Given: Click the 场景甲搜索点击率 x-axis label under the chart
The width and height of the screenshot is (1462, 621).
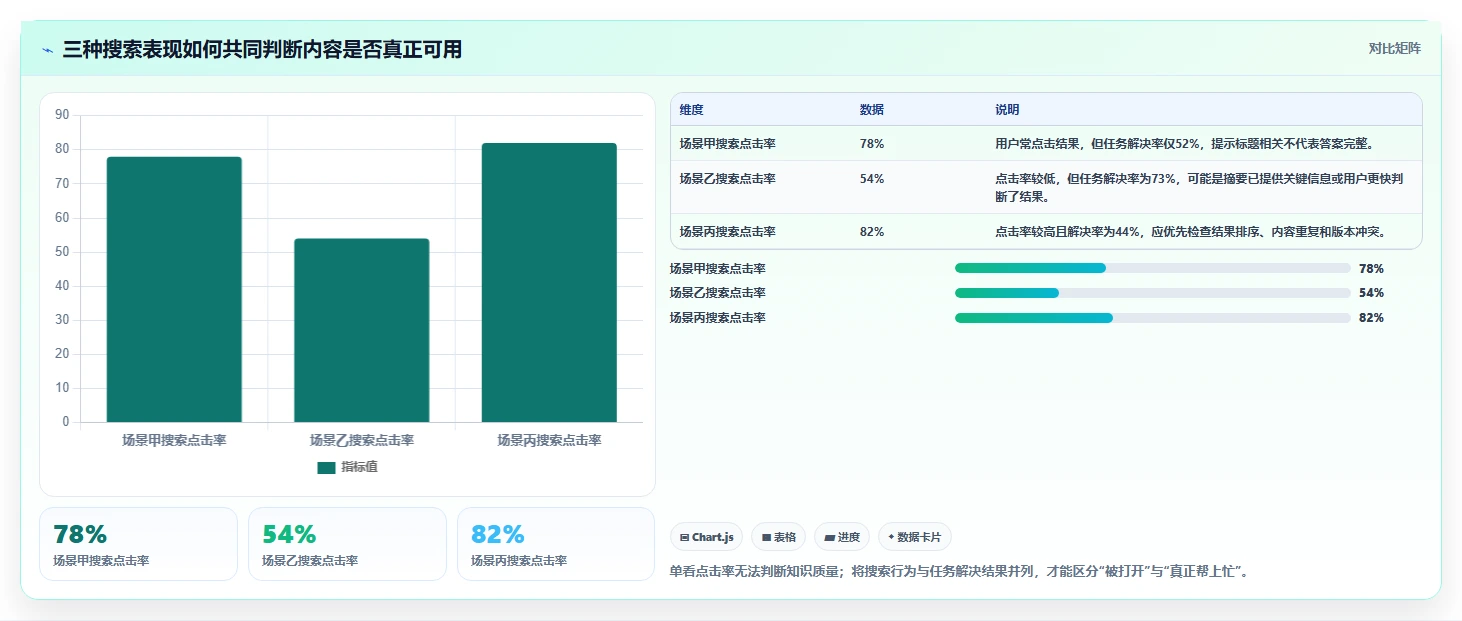Looking at the screenshot, I should pos(174,440).
